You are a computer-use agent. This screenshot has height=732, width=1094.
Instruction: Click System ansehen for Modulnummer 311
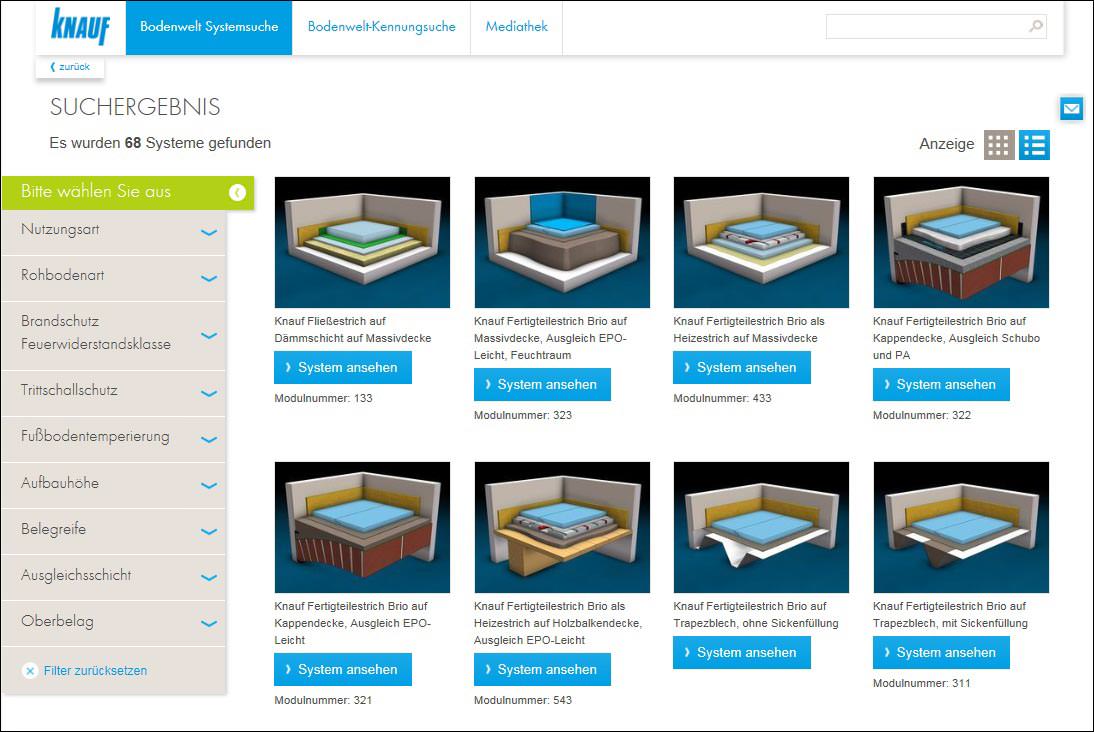[941, 652]
